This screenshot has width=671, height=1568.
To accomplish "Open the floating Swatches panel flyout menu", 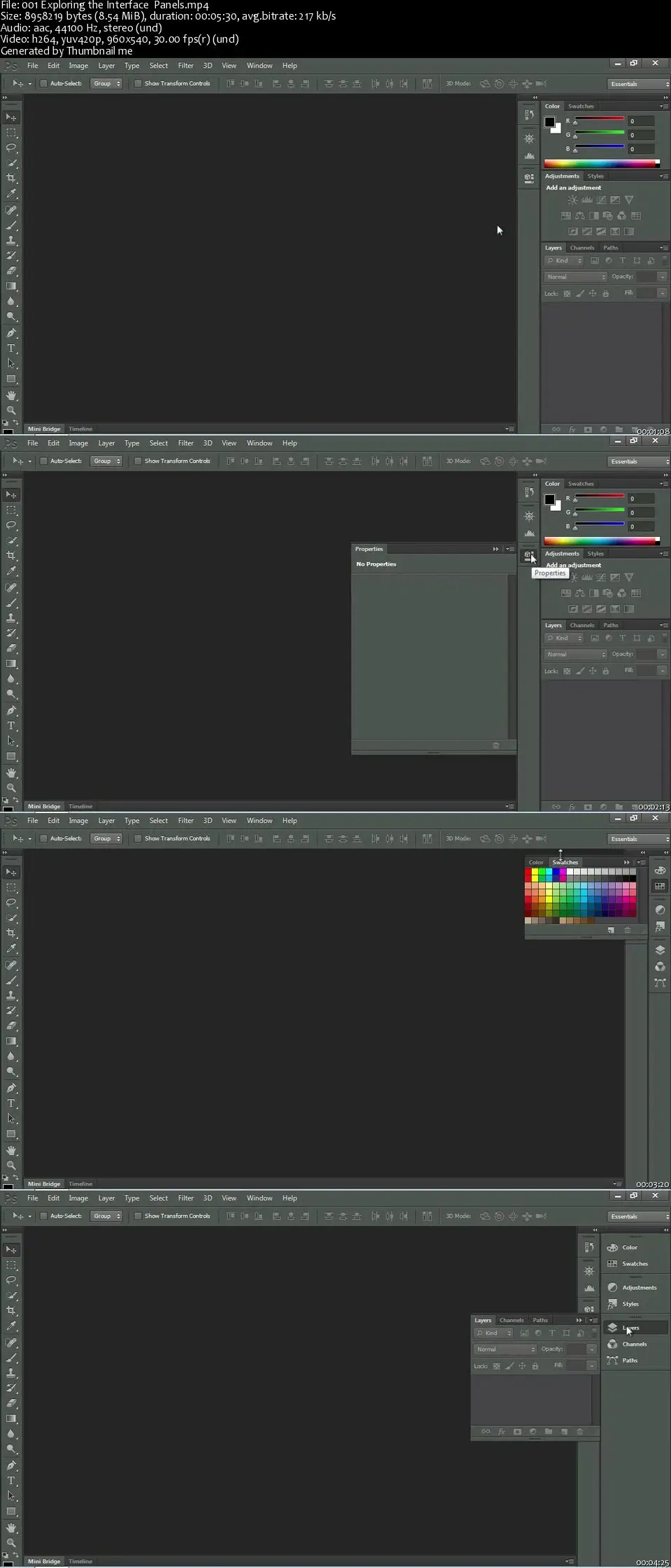I will 640,862.
